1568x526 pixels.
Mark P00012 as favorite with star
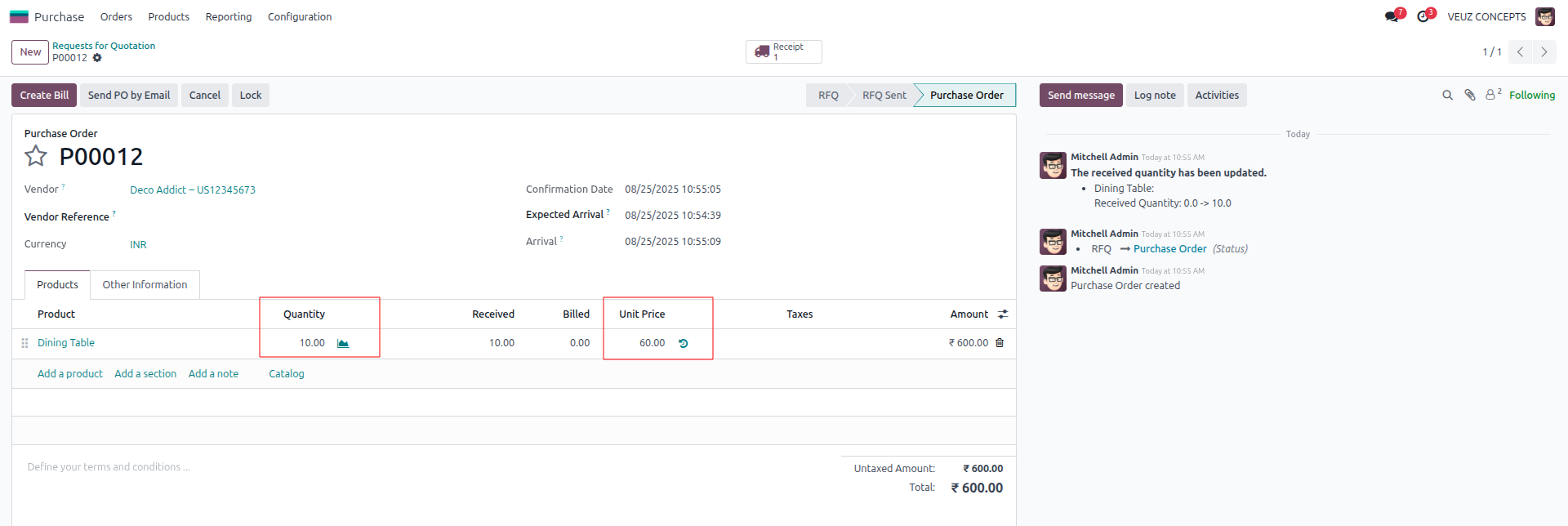click(x=36, y=156)
